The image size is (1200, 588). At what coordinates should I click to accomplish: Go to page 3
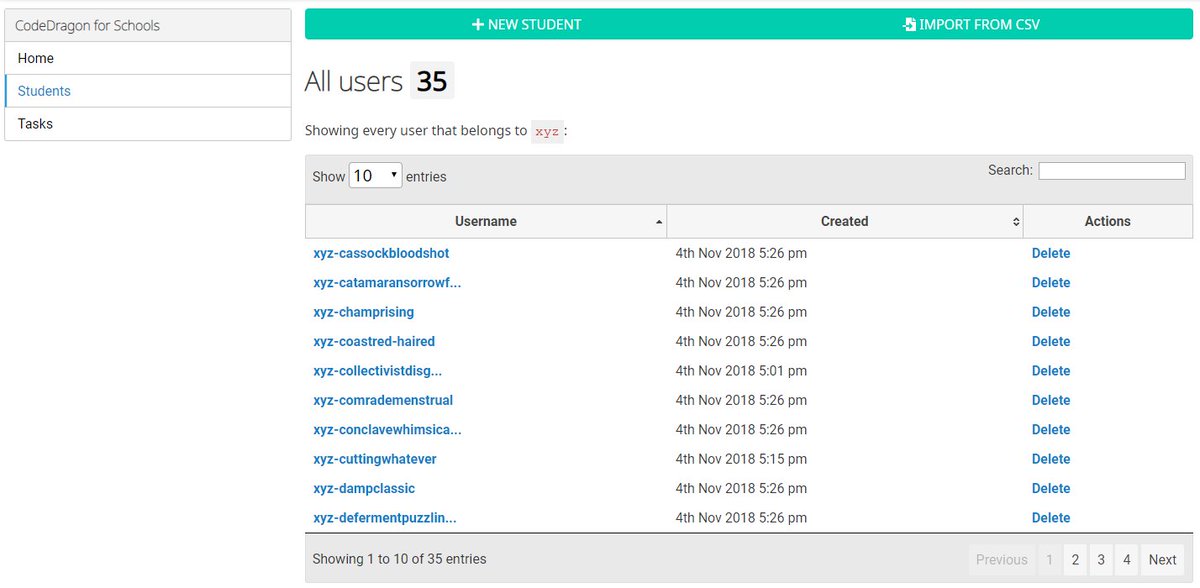pos(1101,560)
